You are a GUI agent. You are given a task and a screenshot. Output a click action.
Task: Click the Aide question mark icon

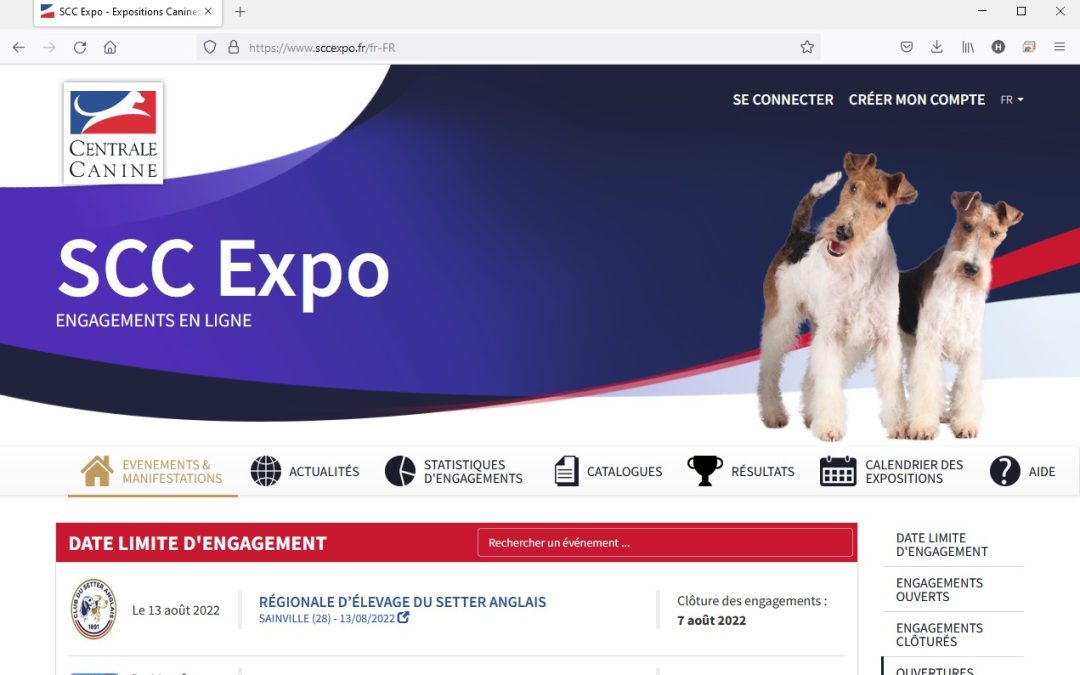point(1005,471)
